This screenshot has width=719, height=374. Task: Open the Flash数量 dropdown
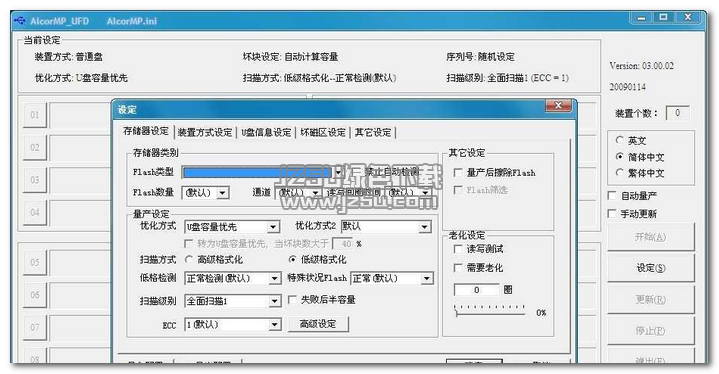point(222,192)
